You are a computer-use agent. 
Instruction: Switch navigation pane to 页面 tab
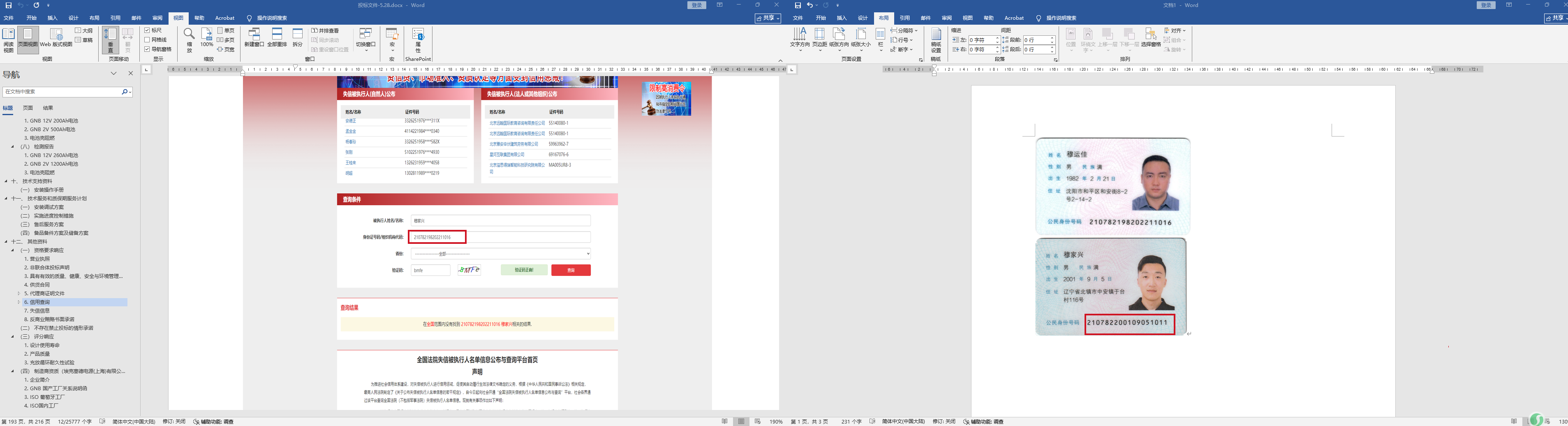[28, 108]
